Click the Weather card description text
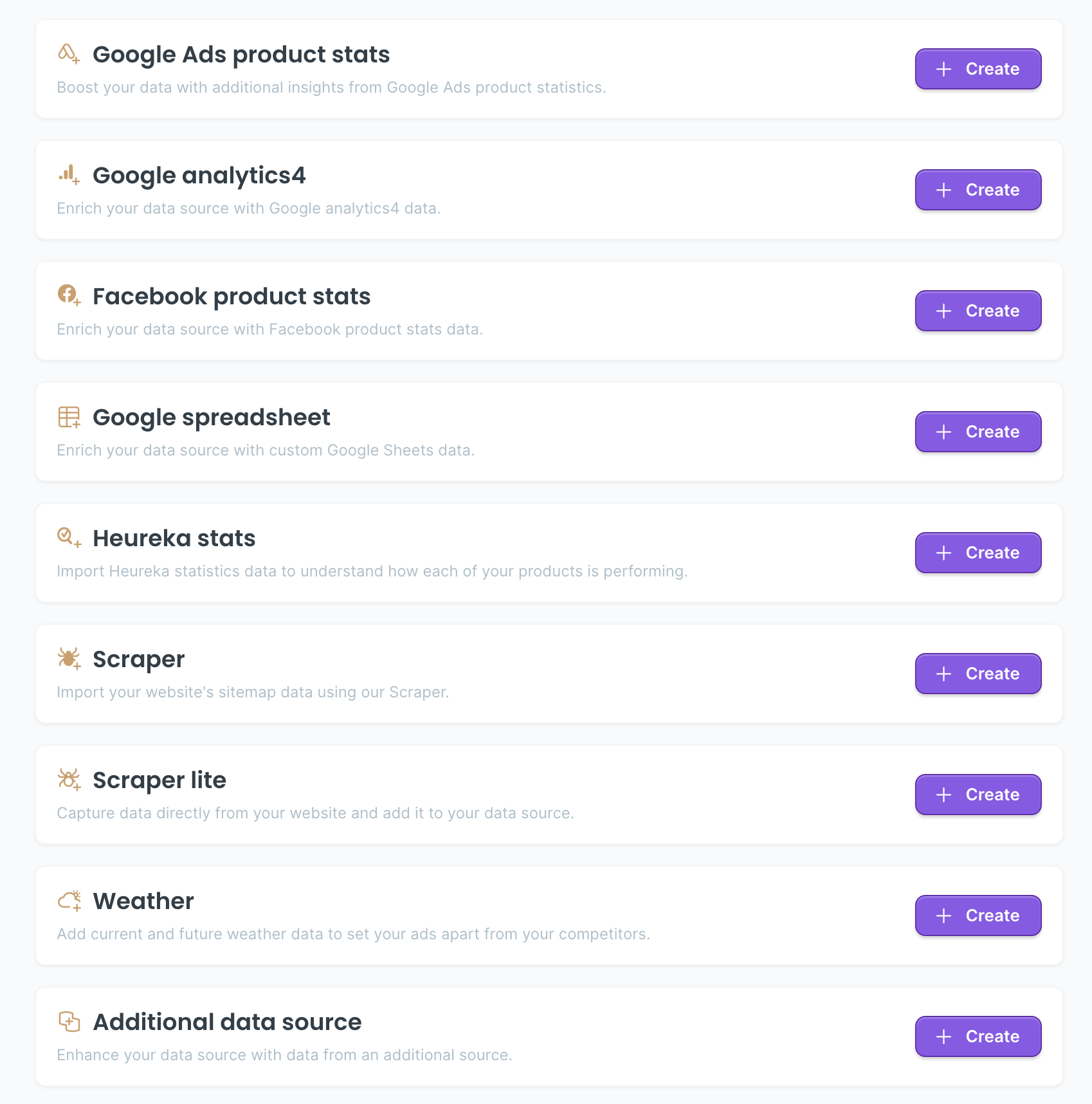 tap(354, 934)
